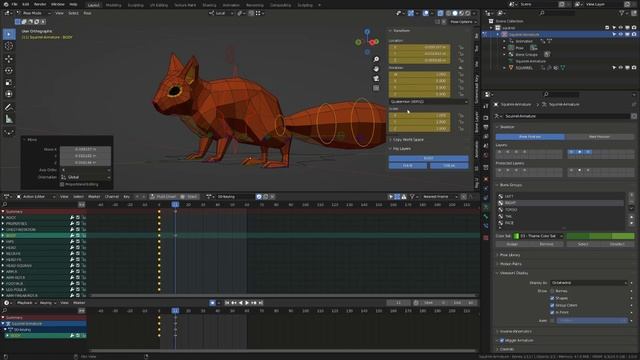The width and height of the screenshot is (640, 360).
Task: Jump to start frame in timeline
Action: (x=227, y=303)
